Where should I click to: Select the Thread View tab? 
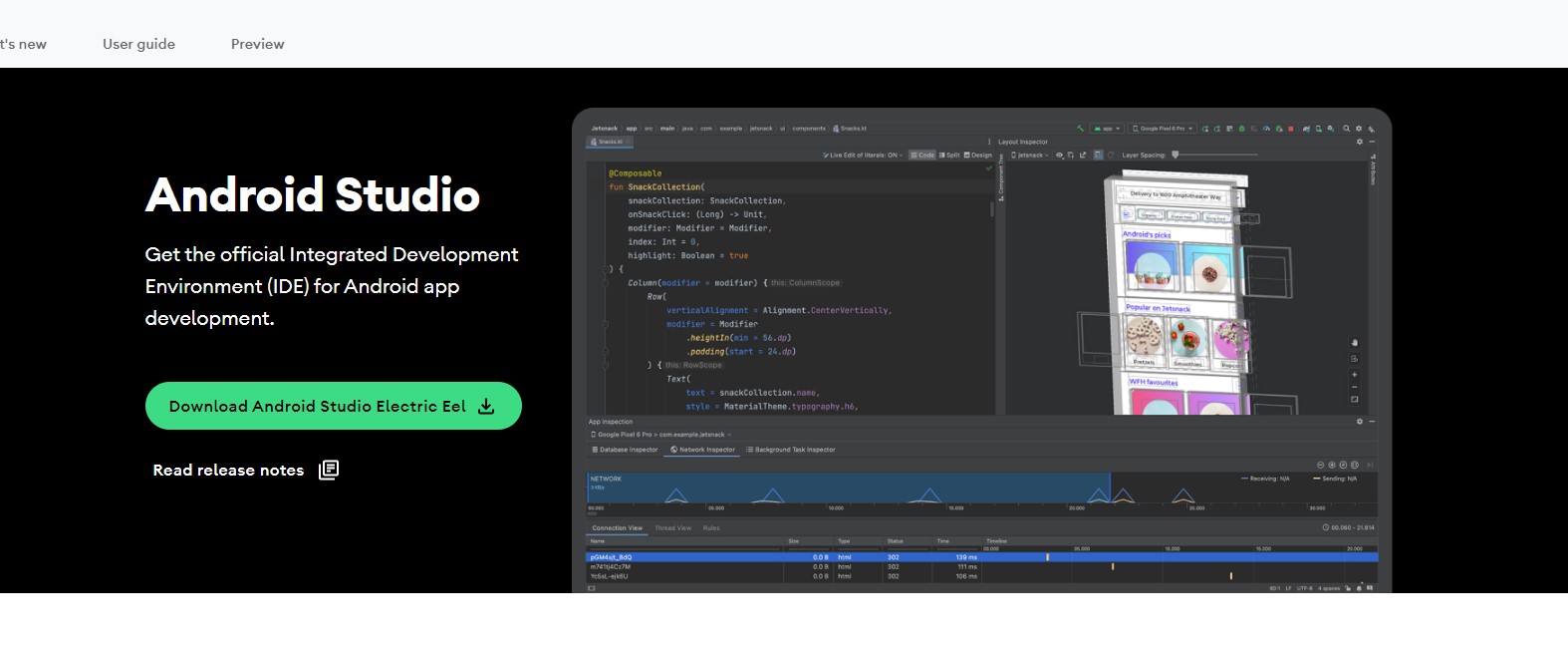673,528
